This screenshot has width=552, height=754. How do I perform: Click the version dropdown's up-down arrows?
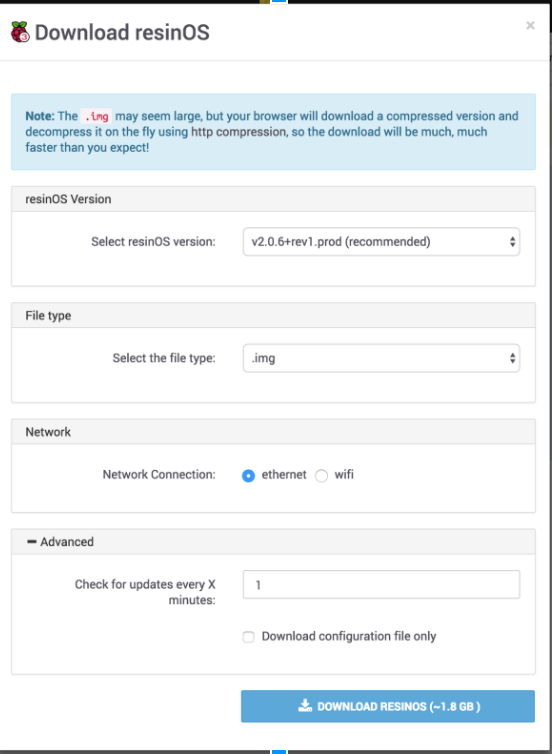(513, 241)
